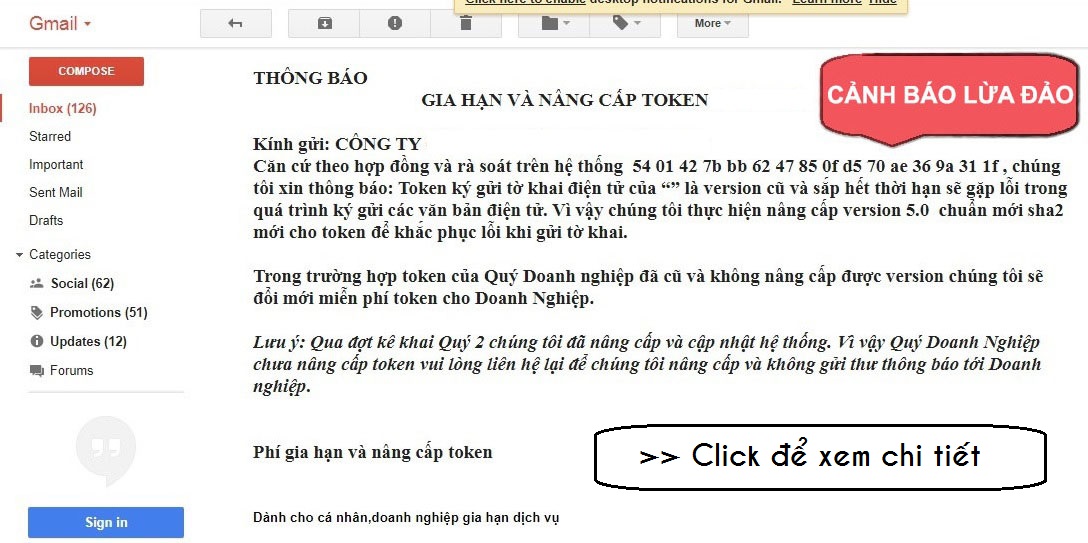
Task: Delete the email with trash icon
Action: 466,24
